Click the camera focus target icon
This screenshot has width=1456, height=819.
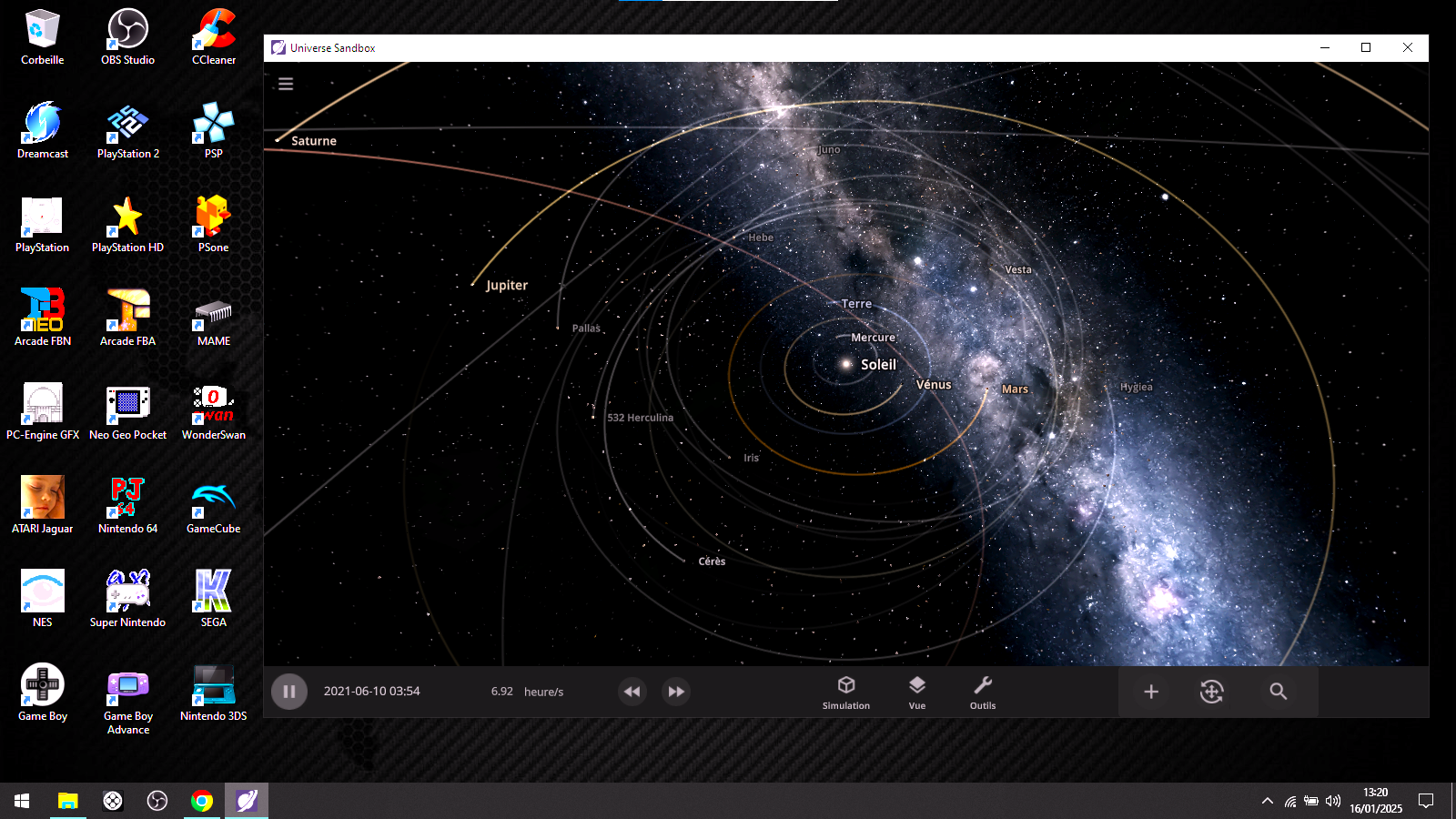tap(1212, 692)
